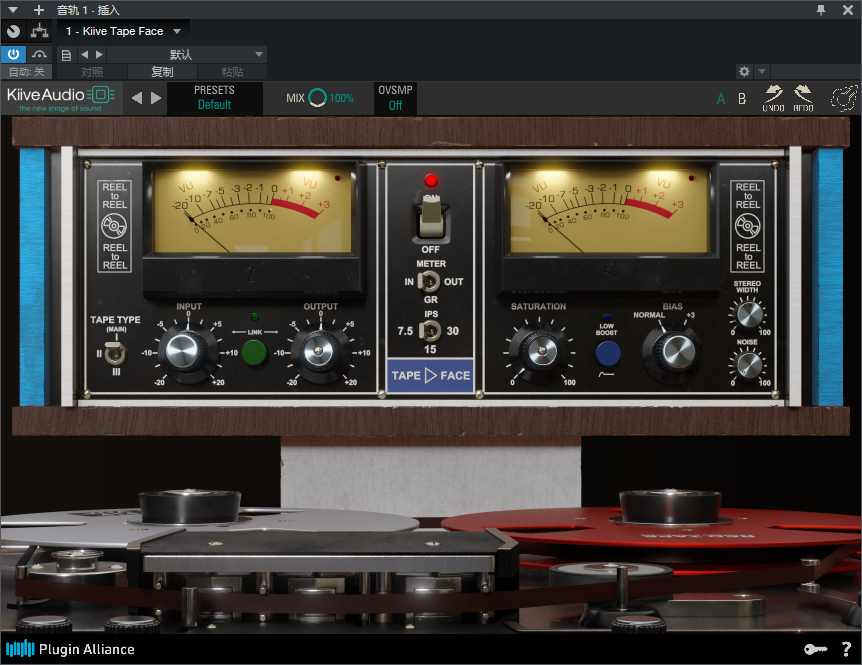Click the 复制 copy button
Viewport: 862px width, 665px height.
pos(162,72)
